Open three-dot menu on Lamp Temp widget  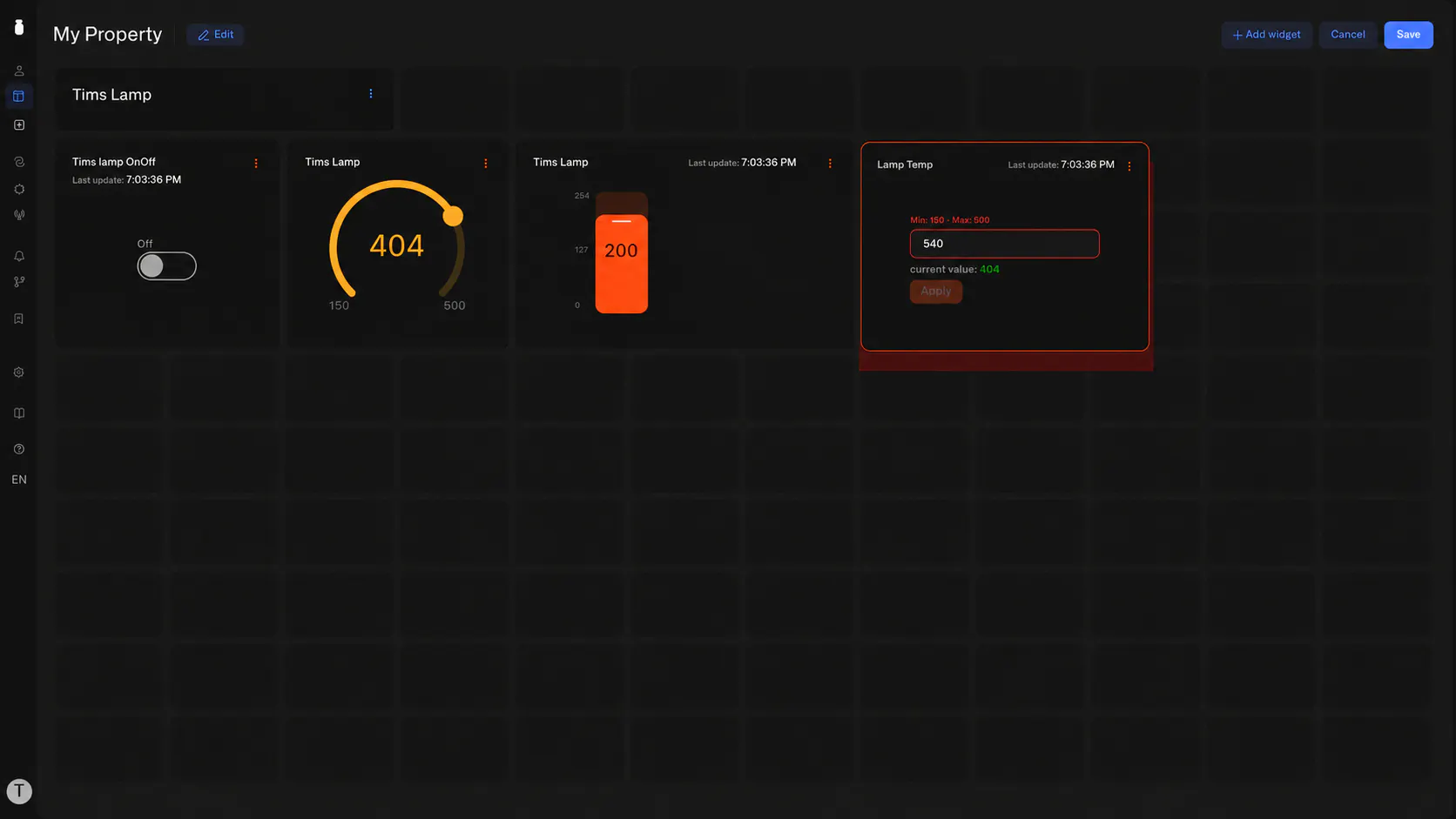[x=1129, y=166]
